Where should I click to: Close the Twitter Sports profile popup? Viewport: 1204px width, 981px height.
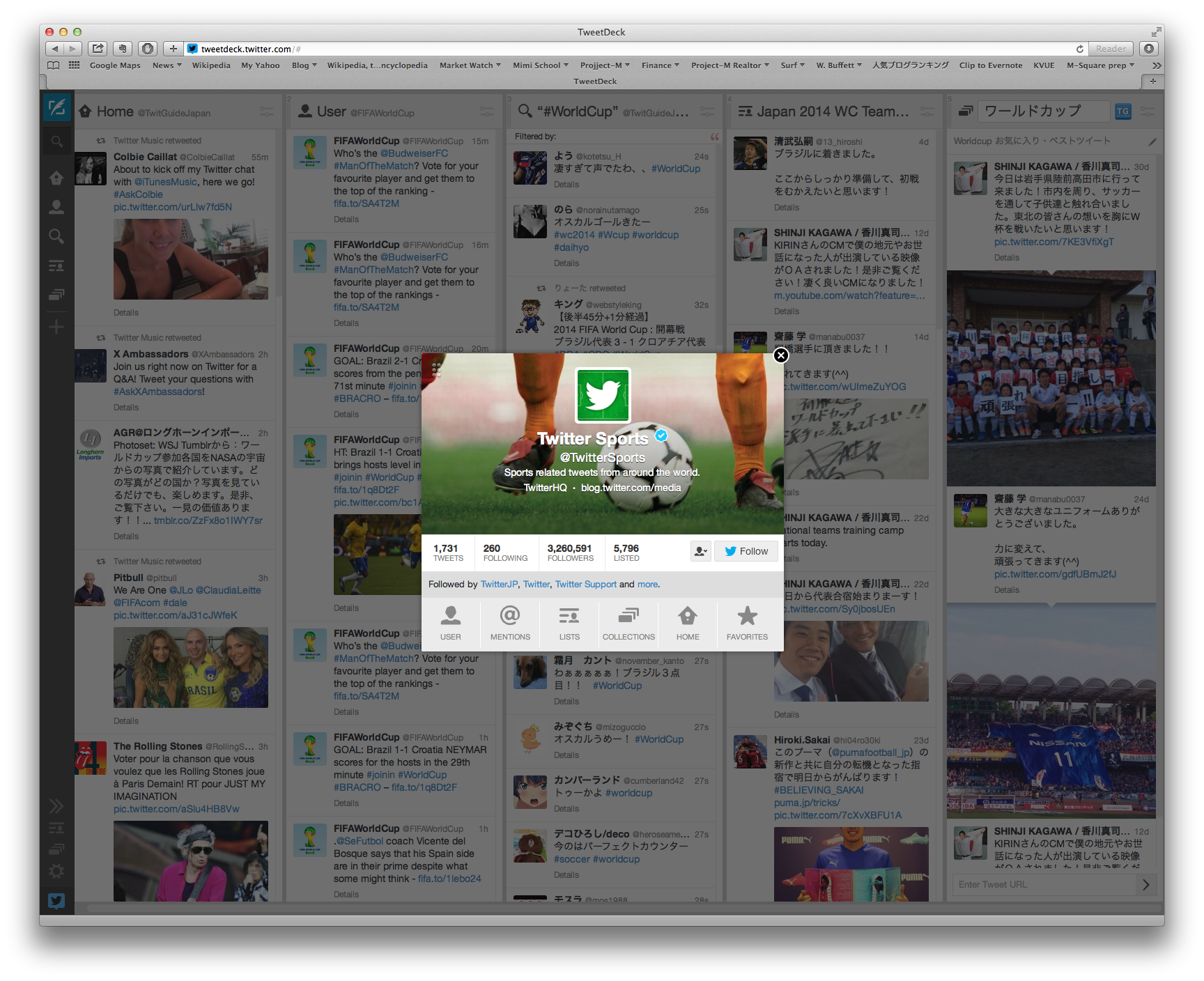point(781,355)
